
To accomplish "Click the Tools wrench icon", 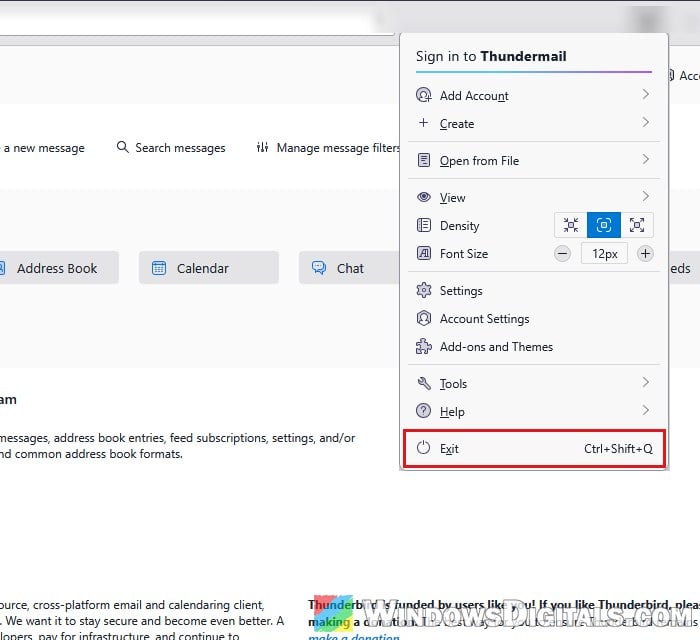I will [424, 383].
